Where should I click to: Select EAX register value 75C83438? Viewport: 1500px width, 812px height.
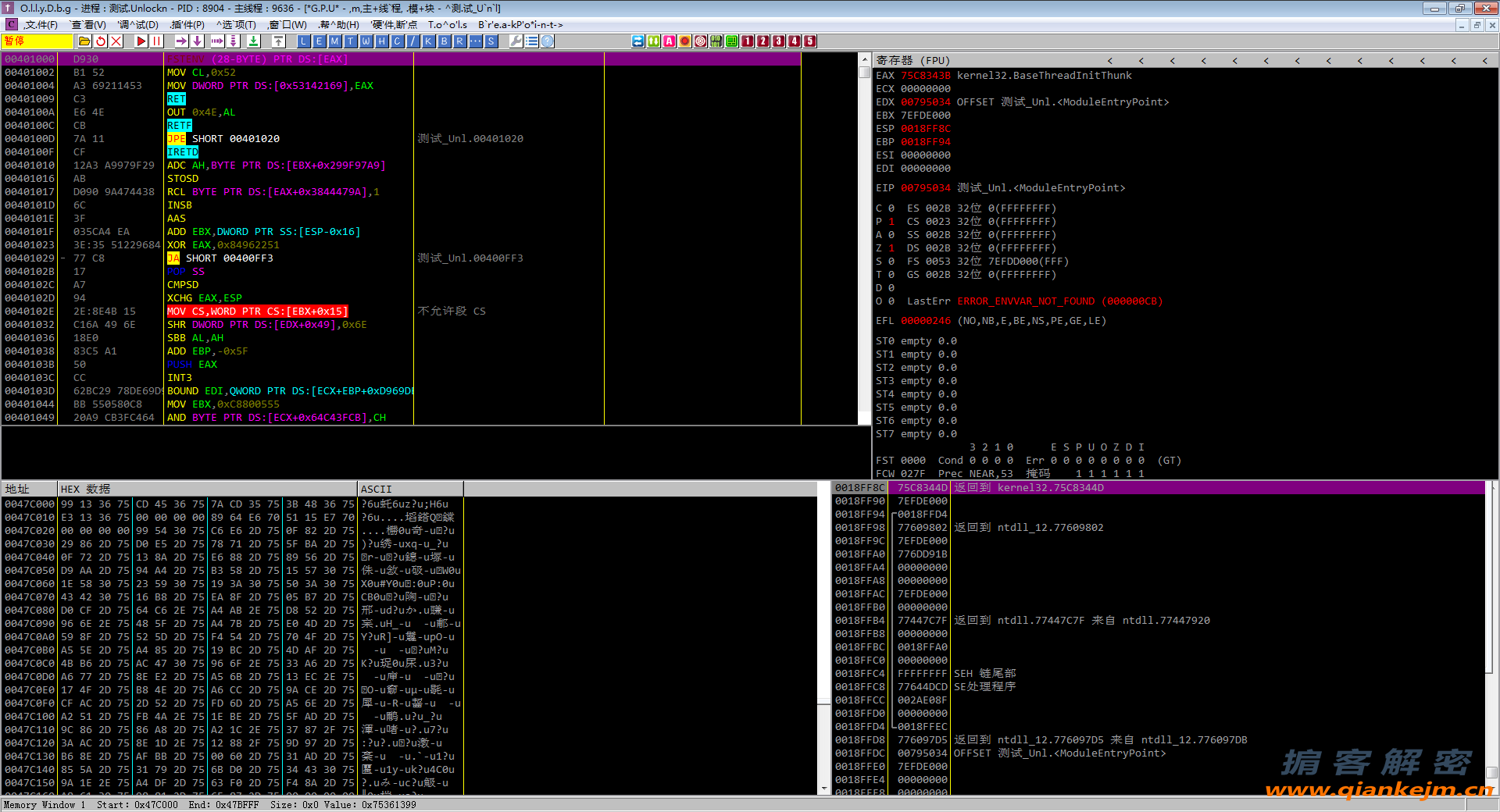point(926,76)
